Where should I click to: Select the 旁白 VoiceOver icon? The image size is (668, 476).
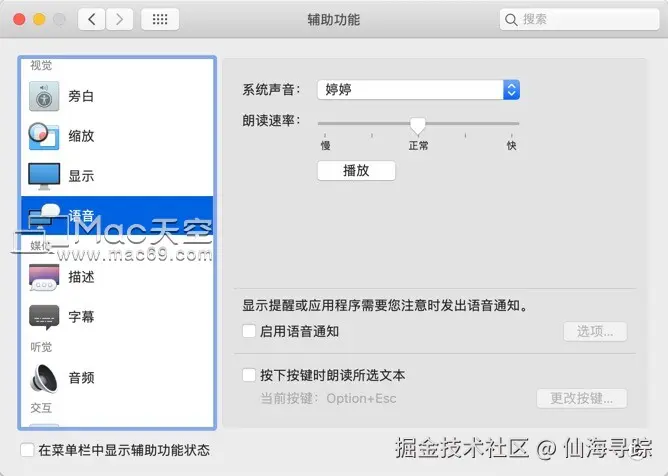click(x=44, y=96)
